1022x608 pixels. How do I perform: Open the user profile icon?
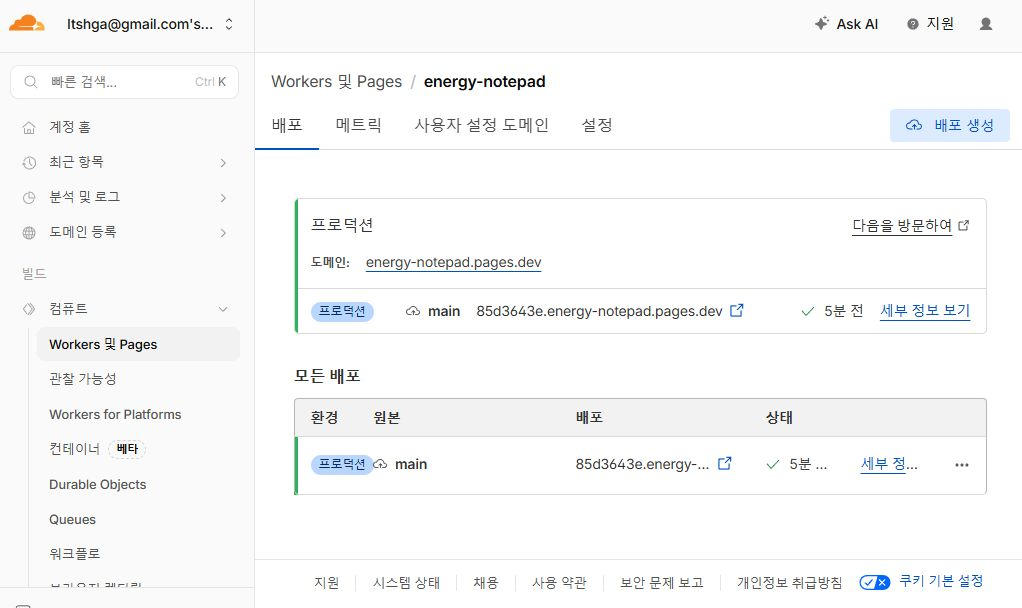point(986,24)
